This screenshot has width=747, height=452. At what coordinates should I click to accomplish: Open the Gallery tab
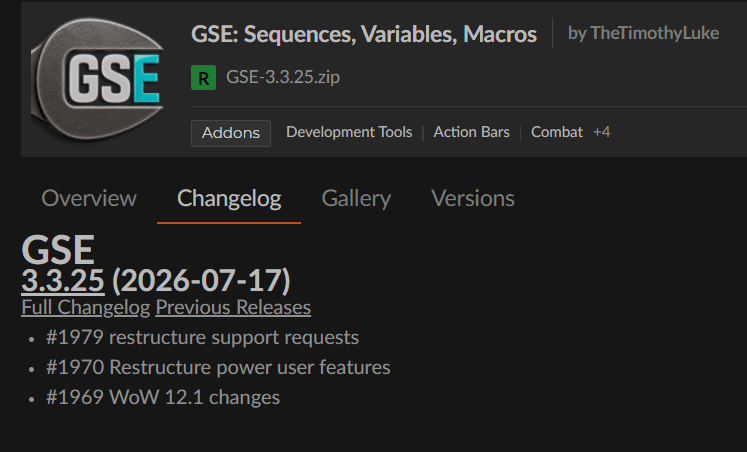click(356, 198)
